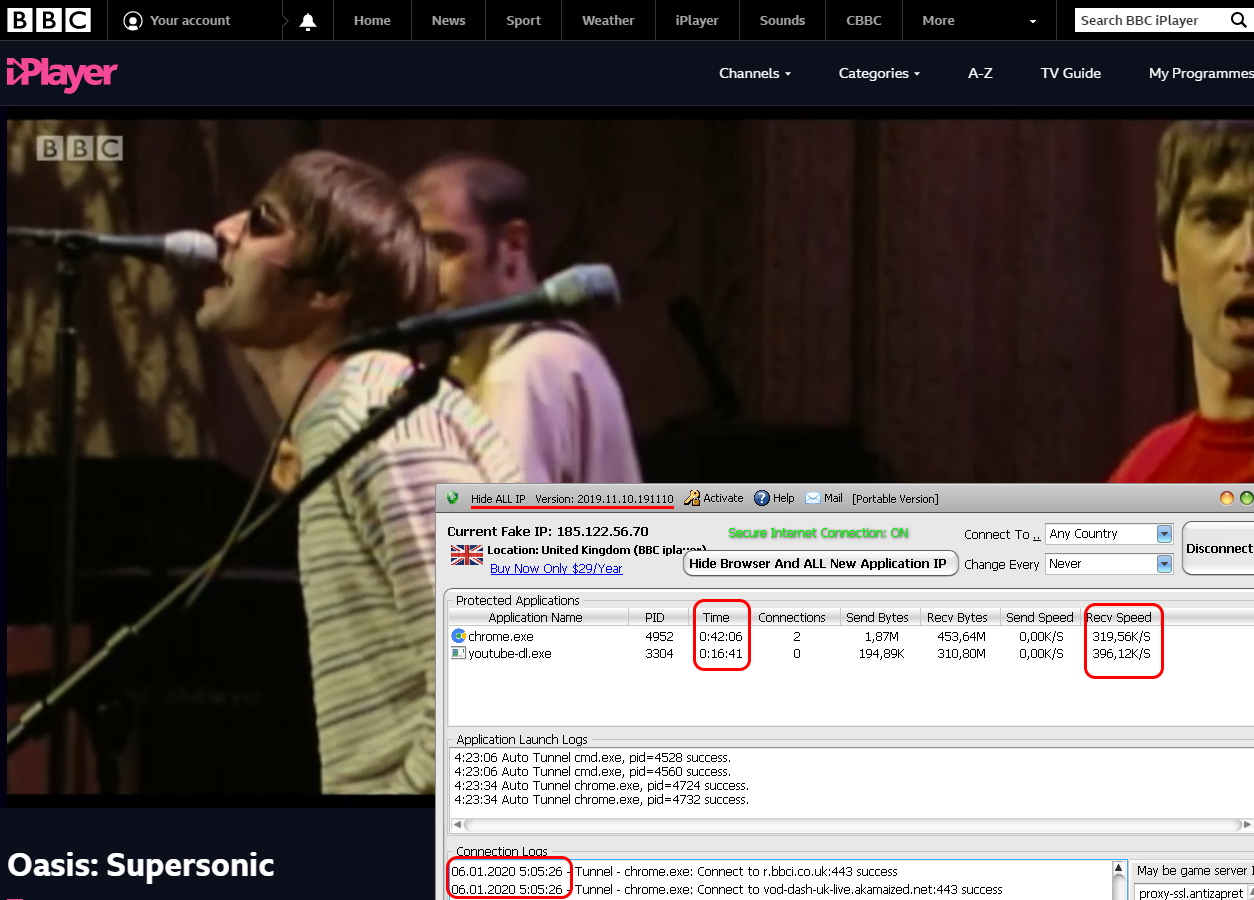Sort by the Recv Speed column
This screenshot has height=900, width=1254.
coord(1119,618)
